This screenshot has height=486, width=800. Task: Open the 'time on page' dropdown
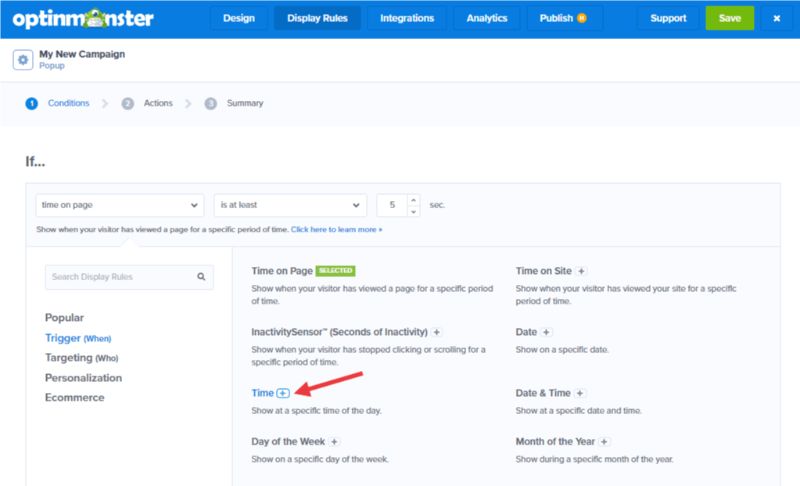(x=119, y=205)
